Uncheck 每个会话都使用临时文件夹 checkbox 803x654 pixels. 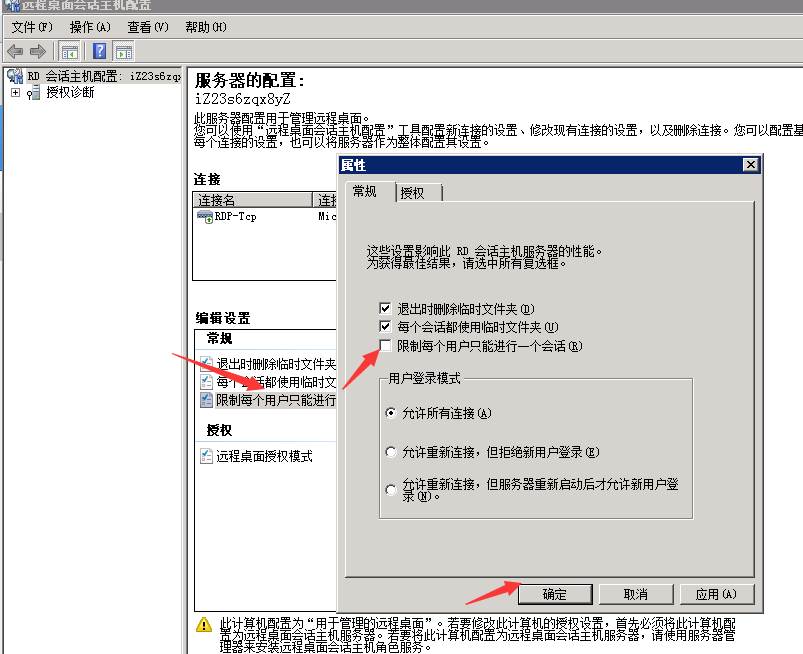coord(385,327)
